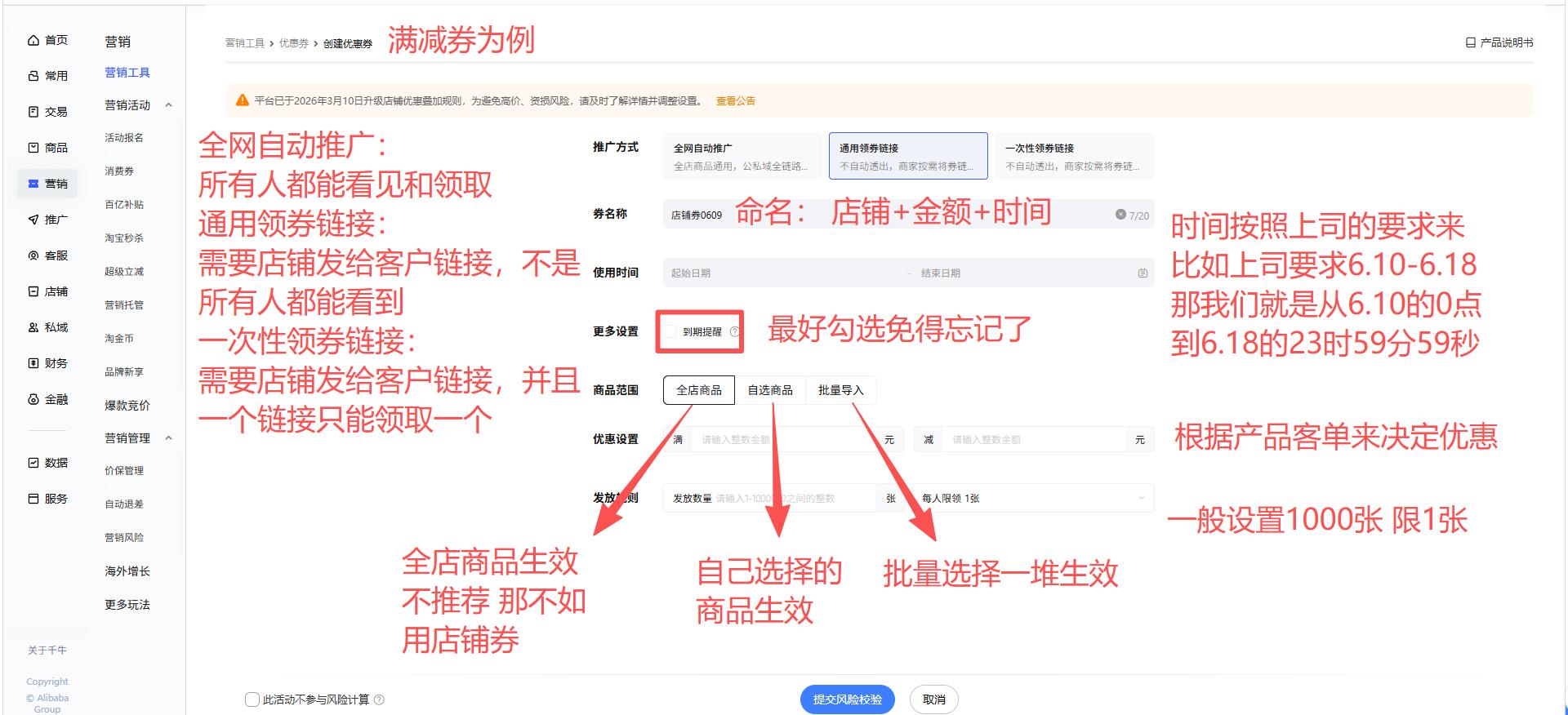1568x715 pixels.
Task: Open the 客服 section icon
Action: [x=33, y=255]
